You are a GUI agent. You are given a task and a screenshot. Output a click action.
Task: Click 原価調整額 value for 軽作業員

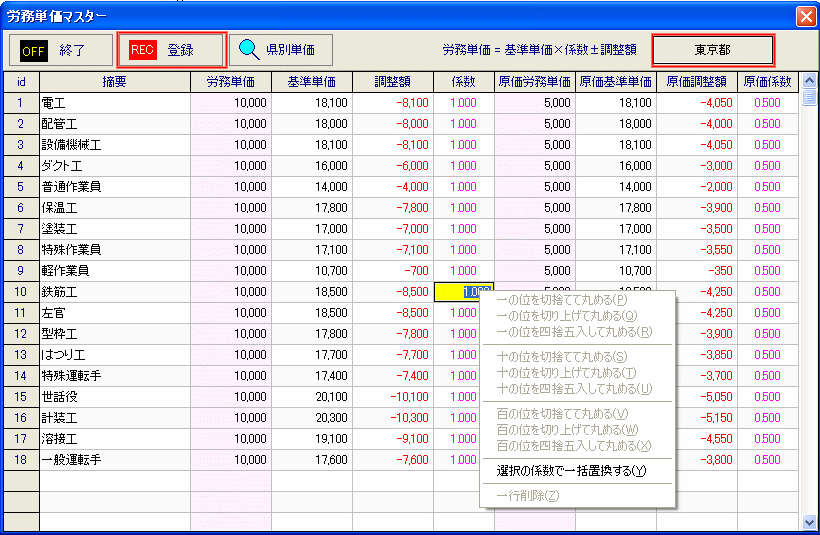[x=696, y=270]
